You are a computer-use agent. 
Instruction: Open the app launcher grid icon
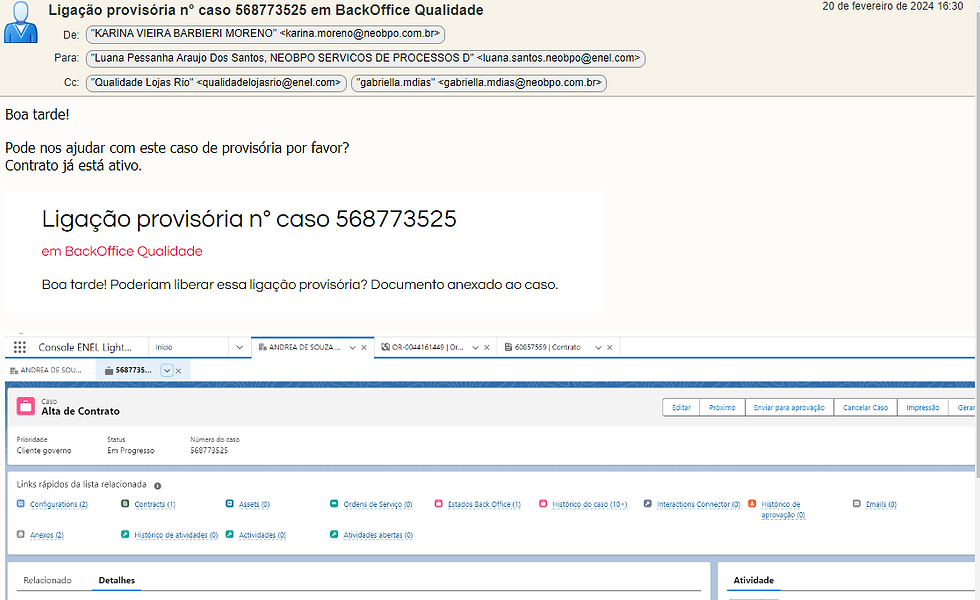(19, 348)
